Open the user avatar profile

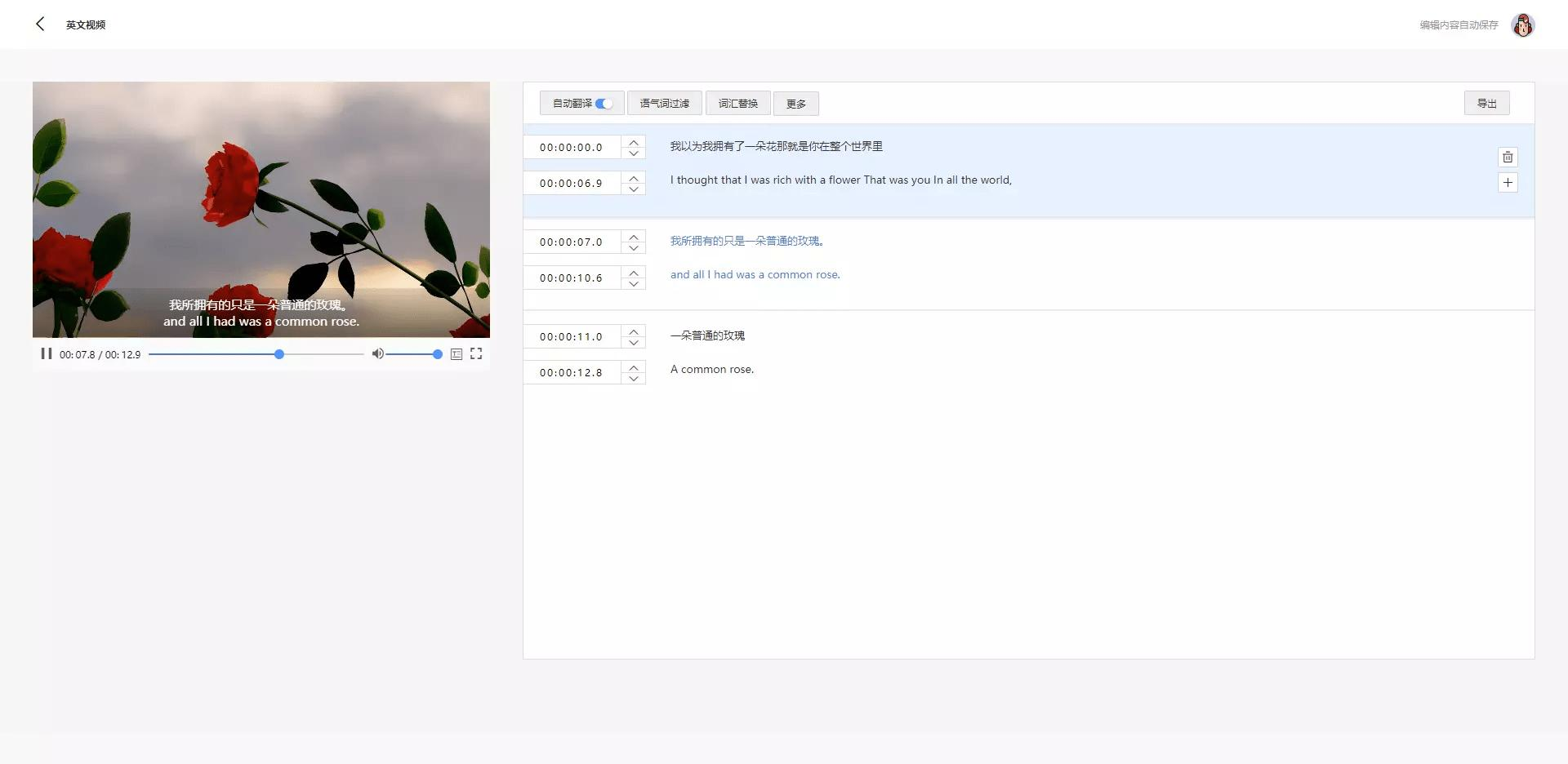(x=1522, y=25)
